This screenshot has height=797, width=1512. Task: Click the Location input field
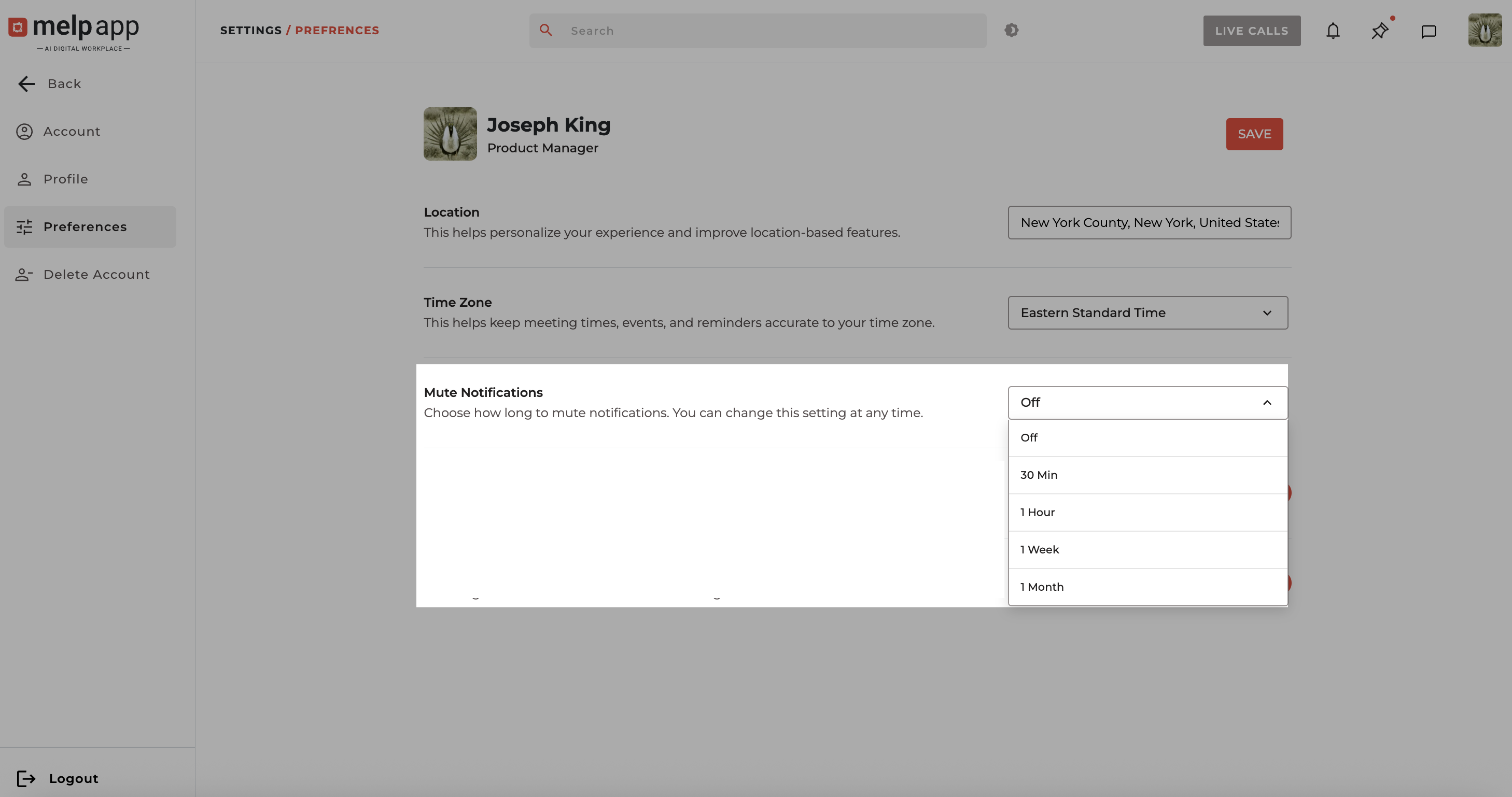[1149, 223]
